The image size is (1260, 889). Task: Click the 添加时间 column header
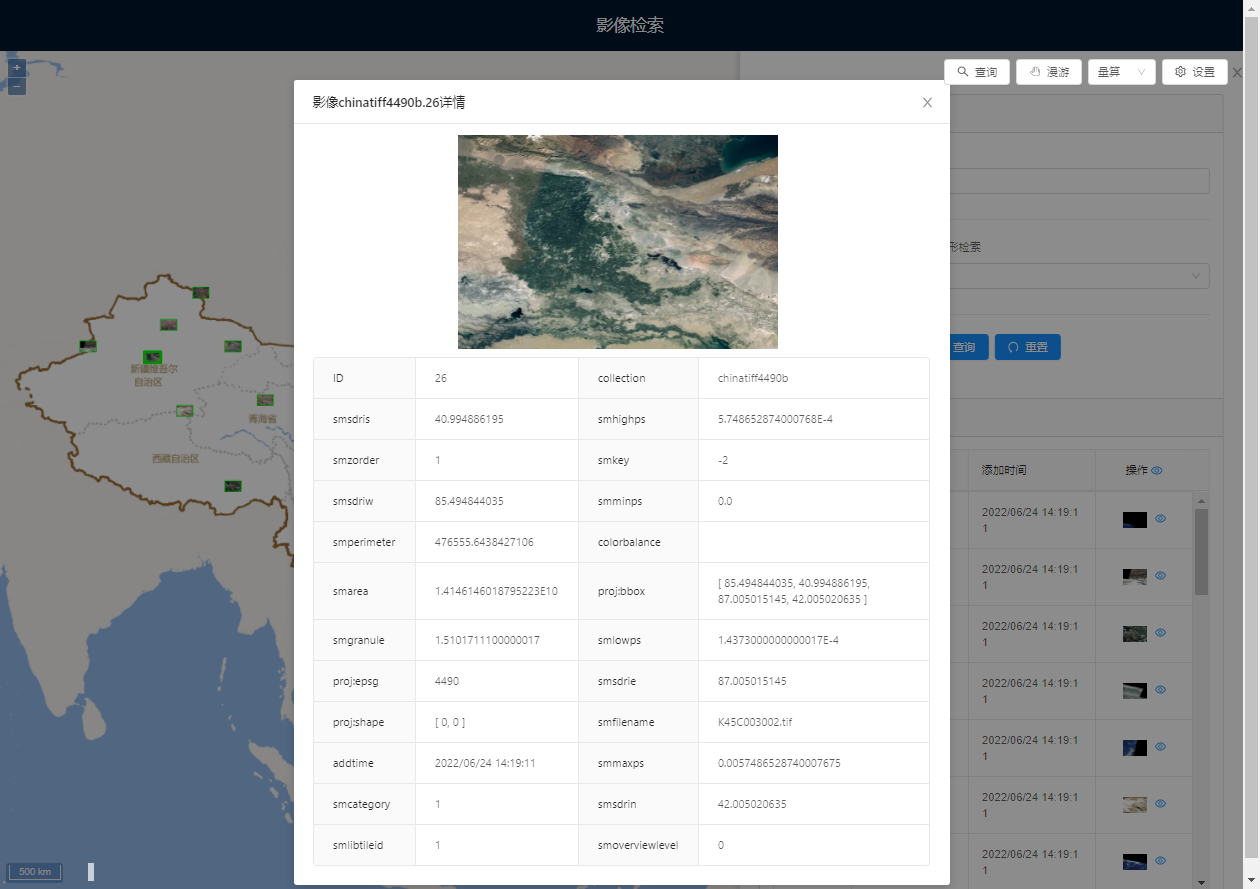pyautogui.click(x=1004, y=470)
